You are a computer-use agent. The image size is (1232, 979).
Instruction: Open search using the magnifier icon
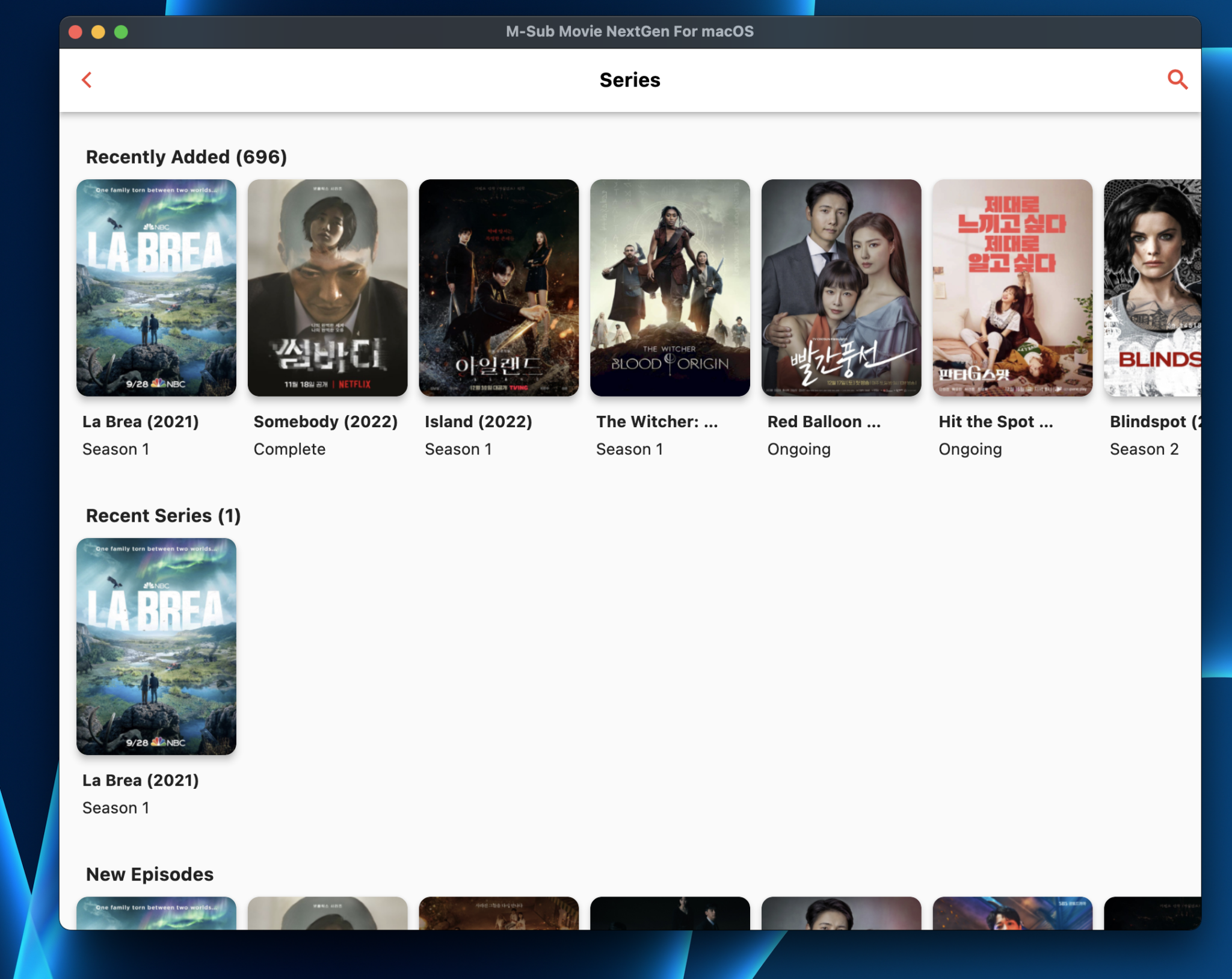(1178, 79)
